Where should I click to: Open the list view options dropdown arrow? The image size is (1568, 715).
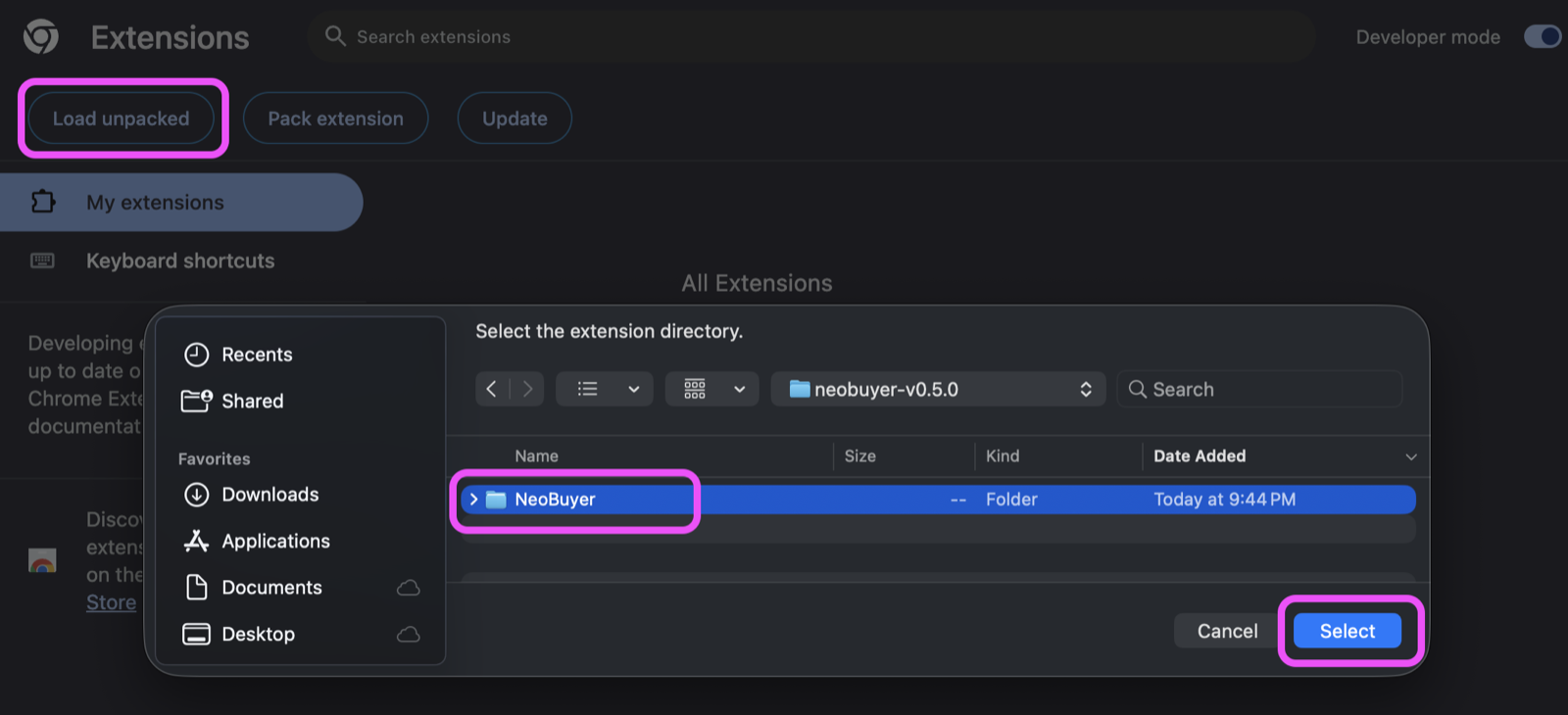[634, 390]
